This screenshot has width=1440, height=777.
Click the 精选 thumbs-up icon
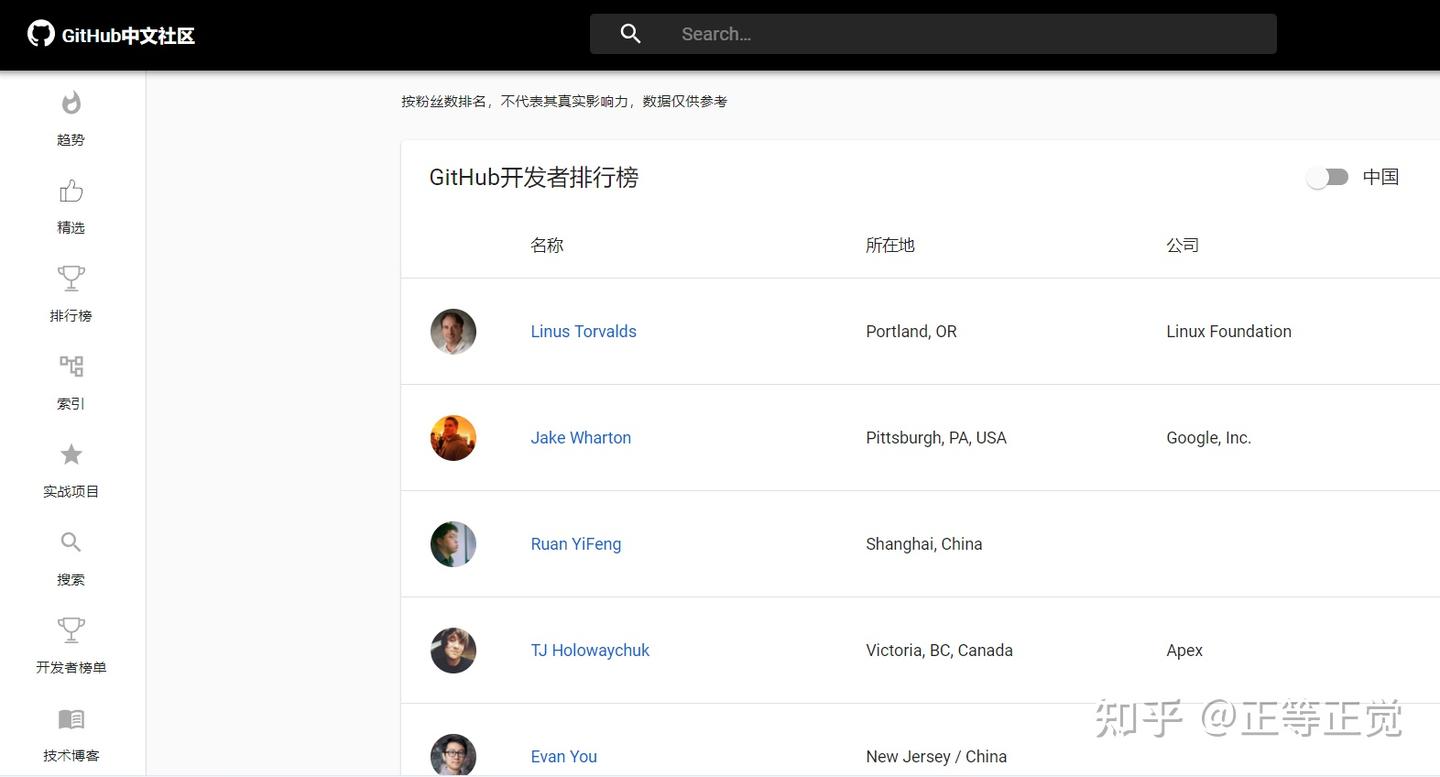click(x=70, y=190)
